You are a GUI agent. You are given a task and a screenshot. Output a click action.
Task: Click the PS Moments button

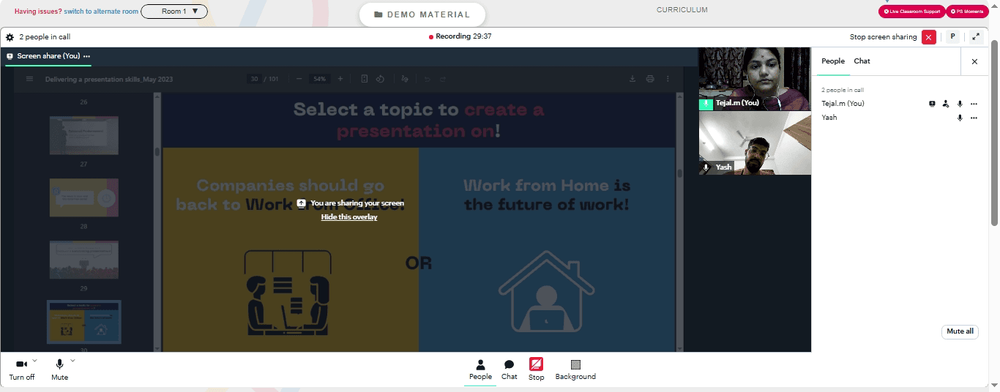967,11
